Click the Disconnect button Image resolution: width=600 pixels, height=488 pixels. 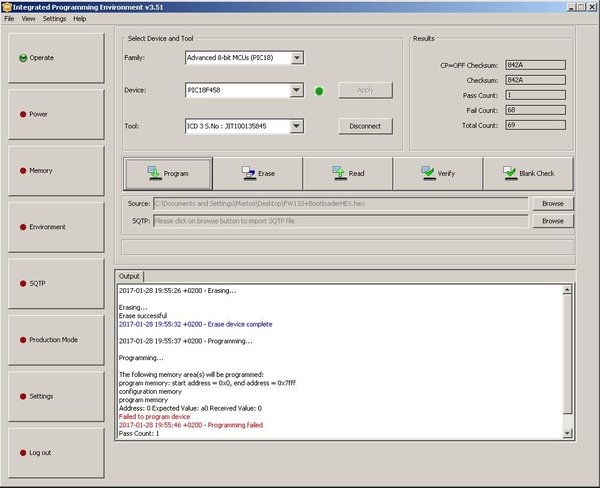[x=365, y=126]
